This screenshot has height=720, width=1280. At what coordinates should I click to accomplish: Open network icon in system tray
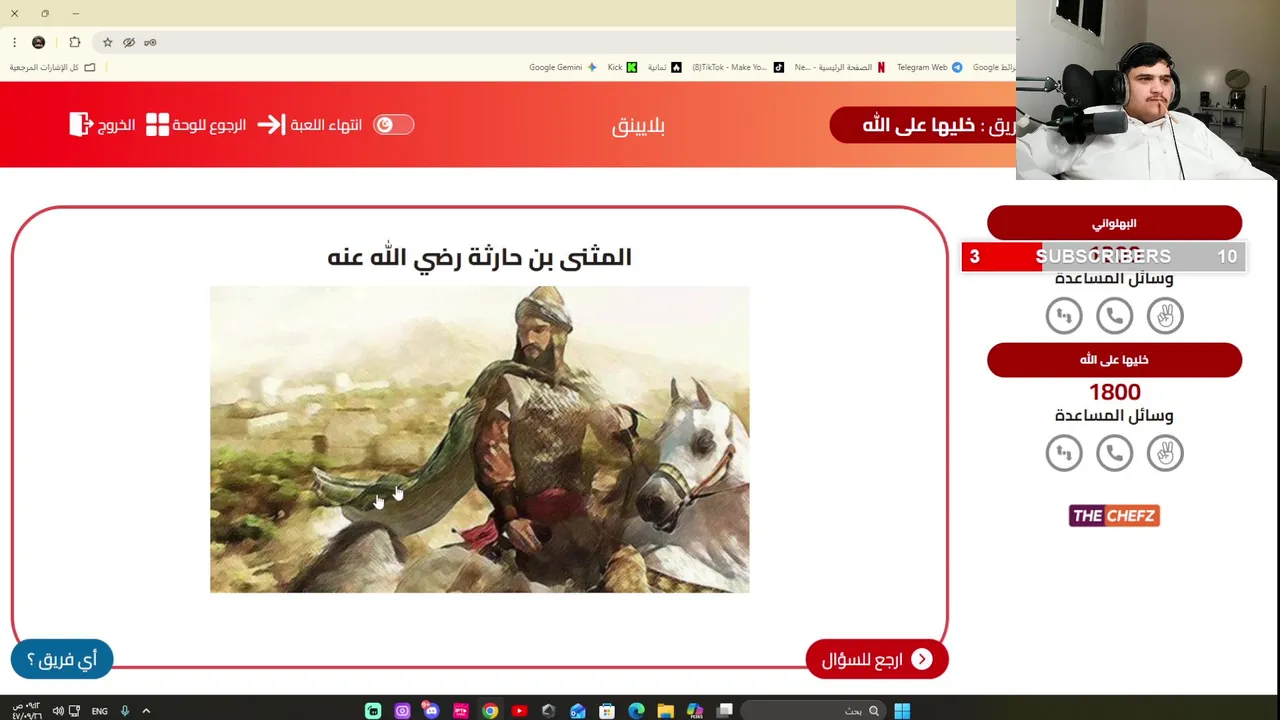[74, 711]
